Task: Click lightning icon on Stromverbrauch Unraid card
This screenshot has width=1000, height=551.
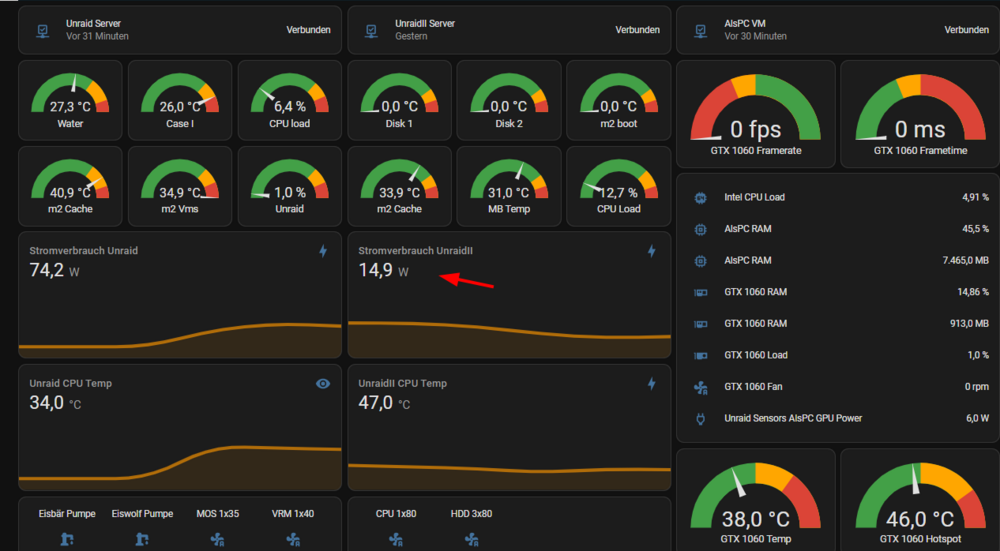Action: coord(323,251)
